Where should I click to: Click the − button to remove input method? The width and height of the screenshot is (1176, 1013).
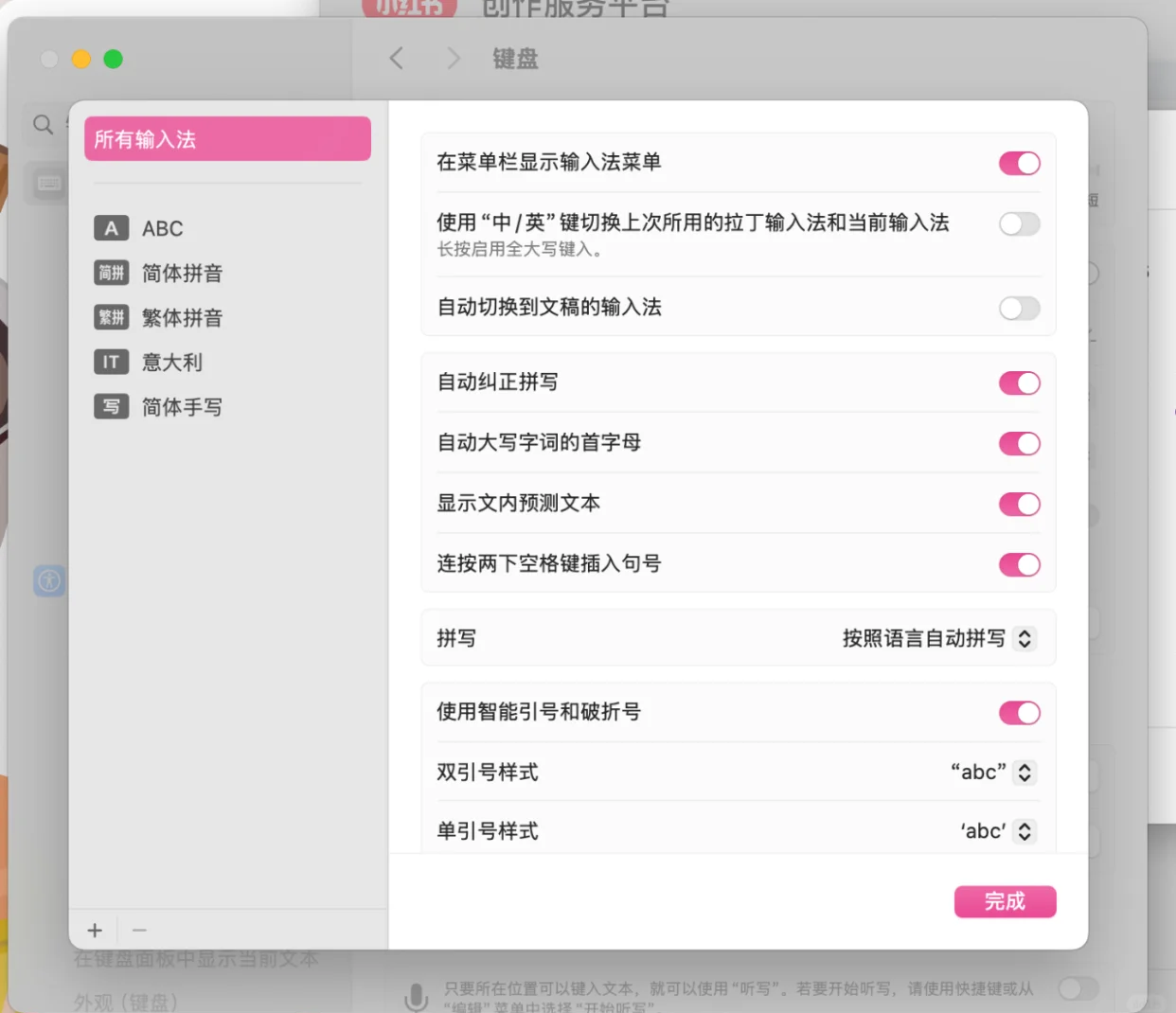[x=138, y=930]
